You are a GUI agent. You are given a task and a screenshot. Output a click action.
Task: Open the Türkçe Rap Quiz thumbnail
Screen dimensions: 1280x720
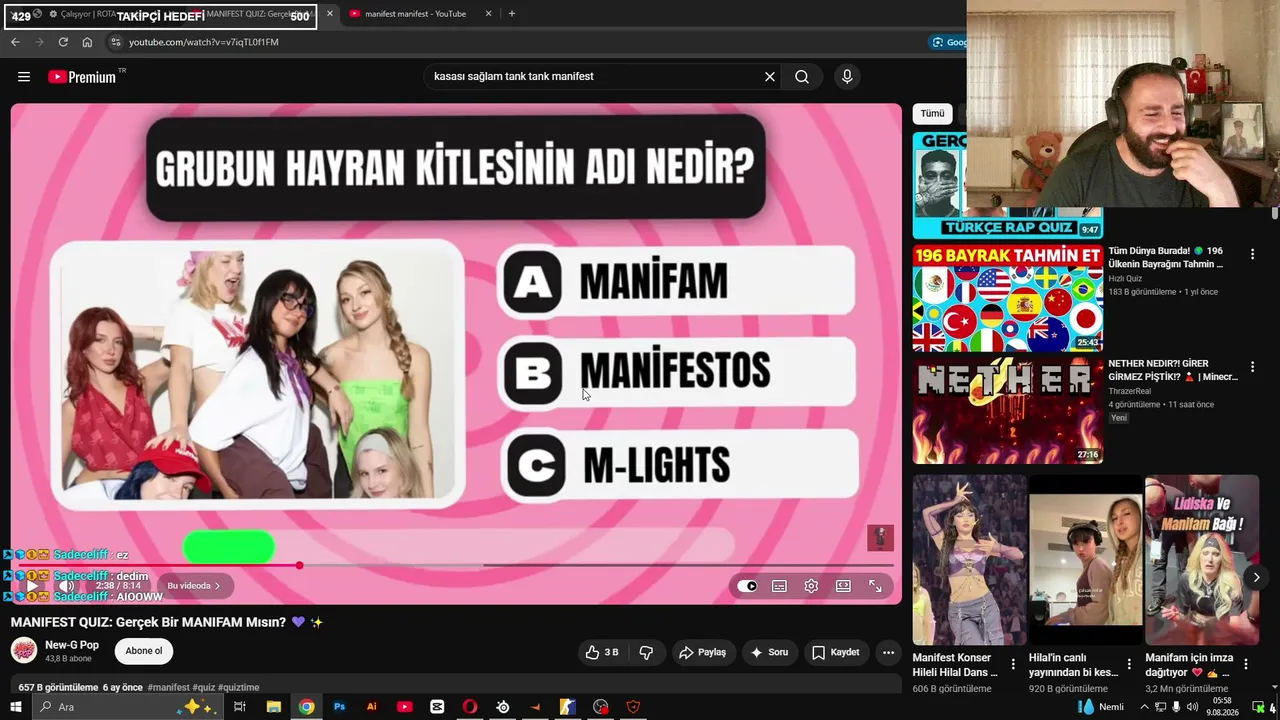click(x=1008, y=185)
